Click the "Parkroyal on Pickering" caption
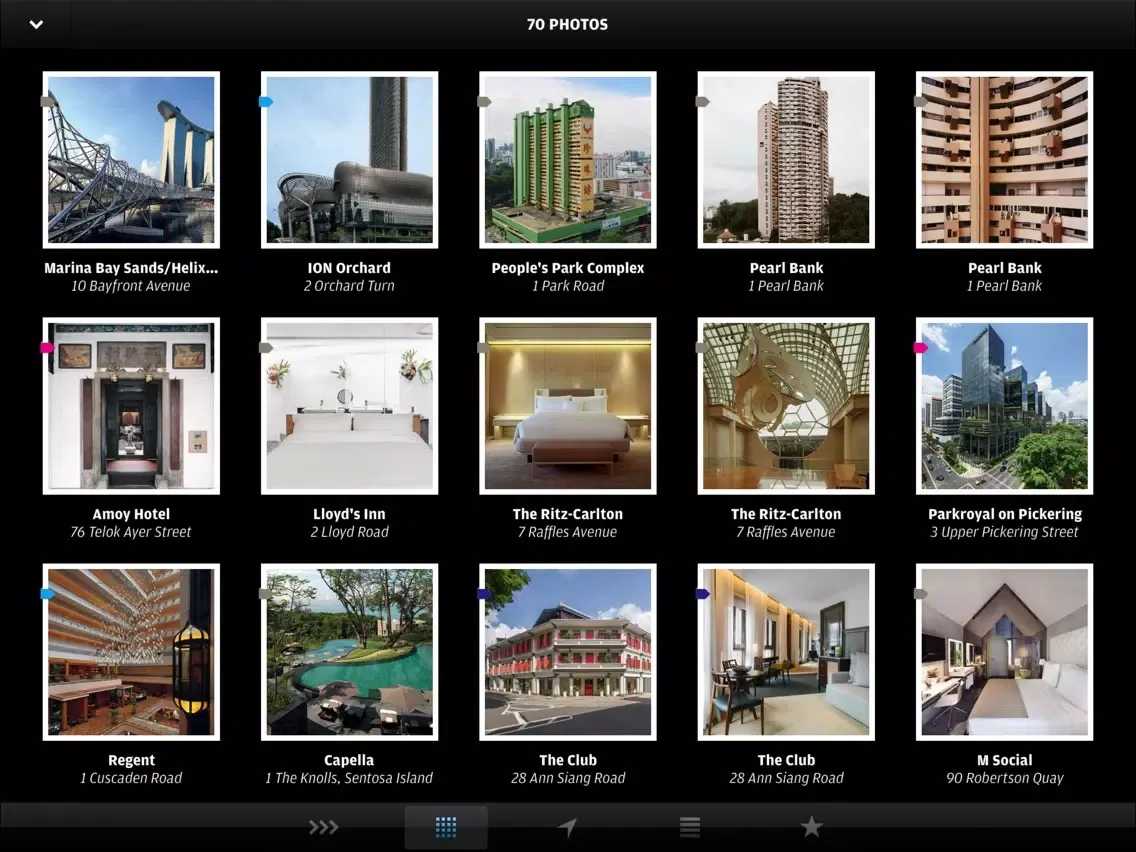 coord(1005,514)
